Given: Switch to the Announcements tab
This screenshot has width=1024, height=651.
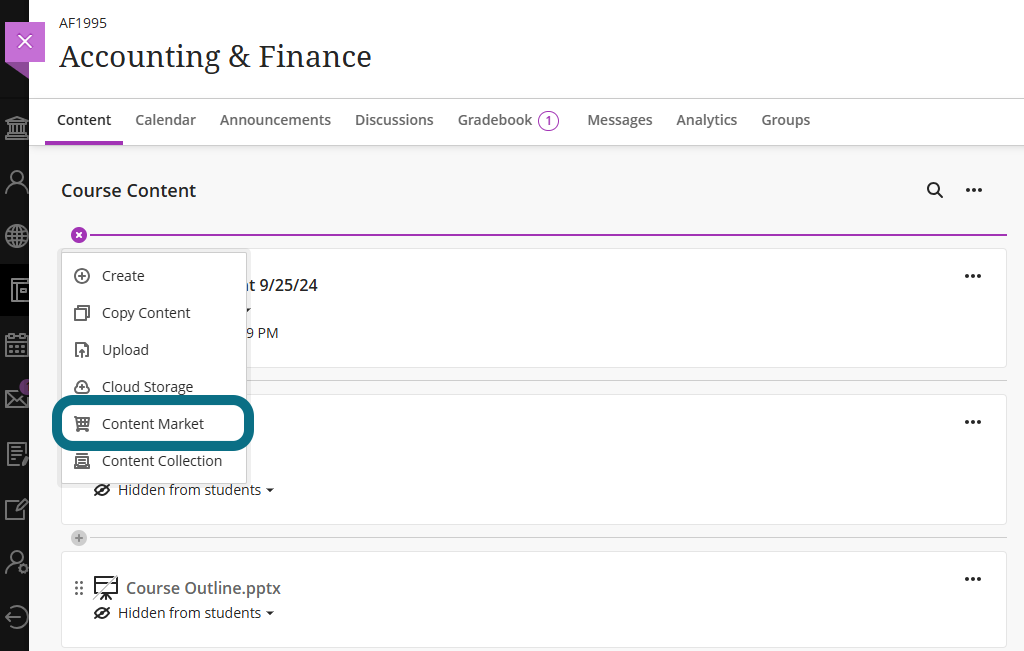Looking at the screenshot, I should pos(275,120).
